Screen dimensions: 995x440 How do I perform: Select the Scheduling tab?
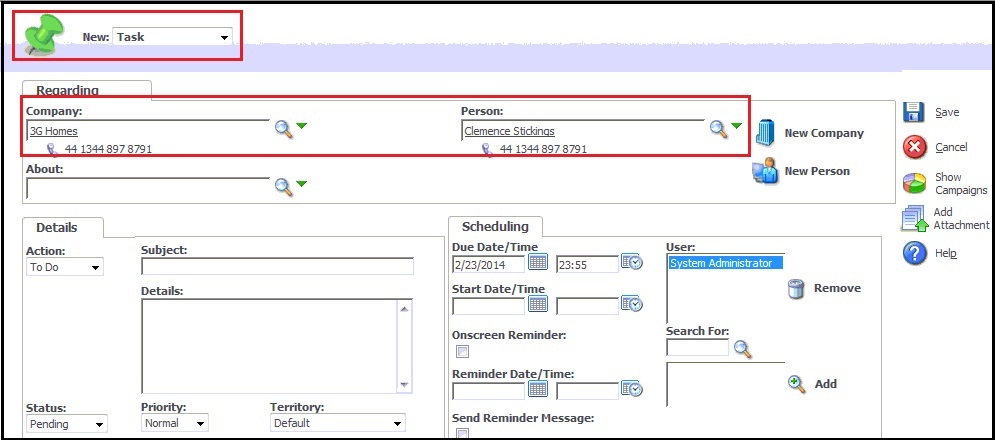495,227
